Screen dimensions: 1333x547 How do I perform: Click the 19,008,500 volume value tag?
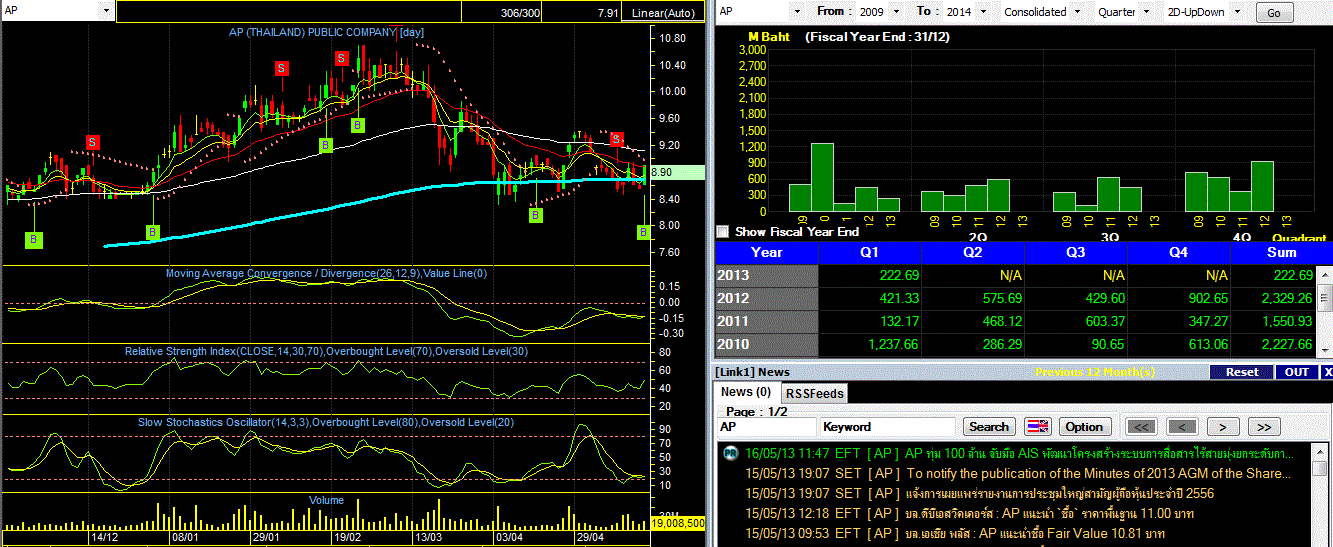click(678, 523)
